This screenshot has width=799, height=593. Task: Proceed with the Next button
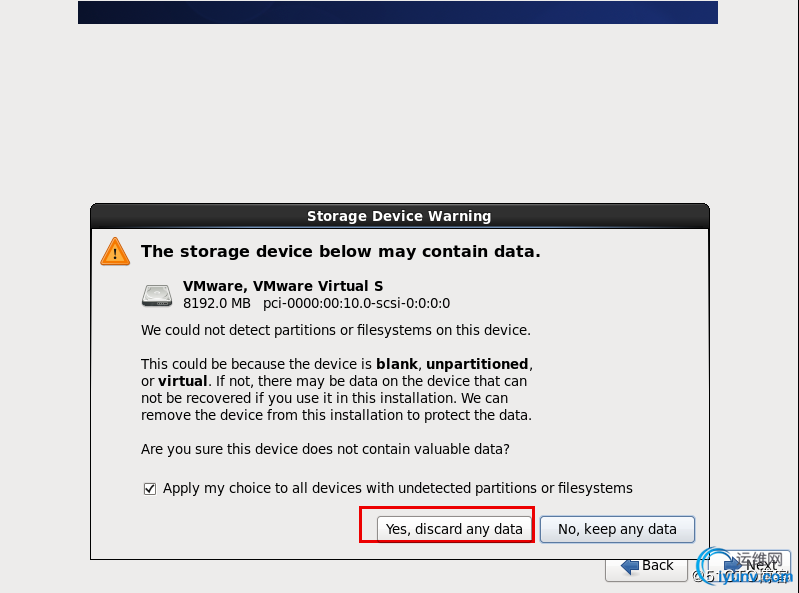coord(762,566)
